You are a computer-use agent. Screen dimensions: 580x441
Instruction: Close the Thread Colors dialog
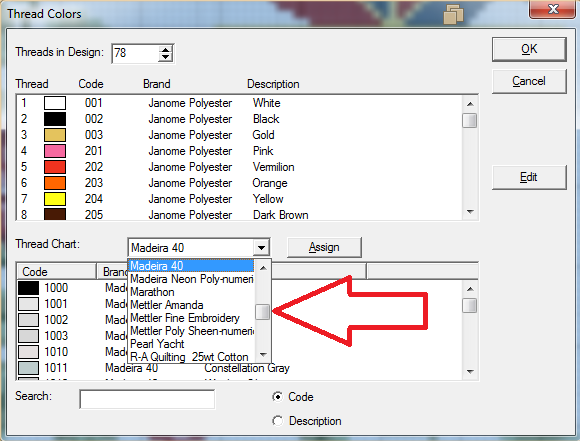click(x=553, y=9)
